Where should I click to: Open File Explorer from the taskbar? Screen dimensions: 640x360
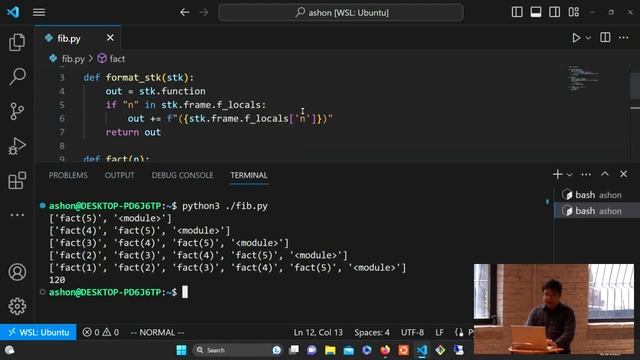pyautogui.click(x=330, y=350)
